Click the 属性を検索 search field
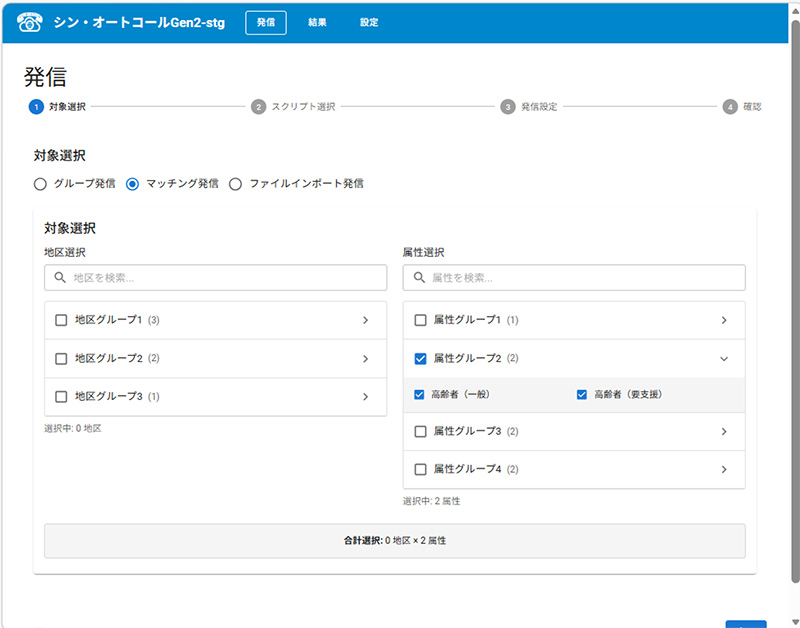 pos(574,278)
